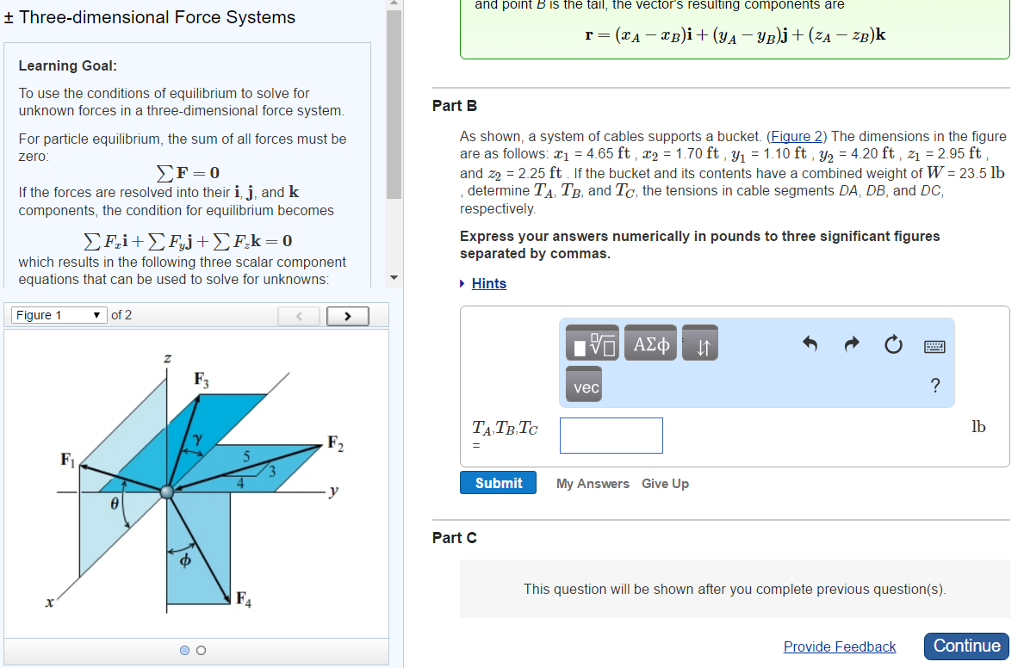Click the Continue button
Image resolution: width=1024 pixels, height=668 pixels.
click(x=965, y=646)
